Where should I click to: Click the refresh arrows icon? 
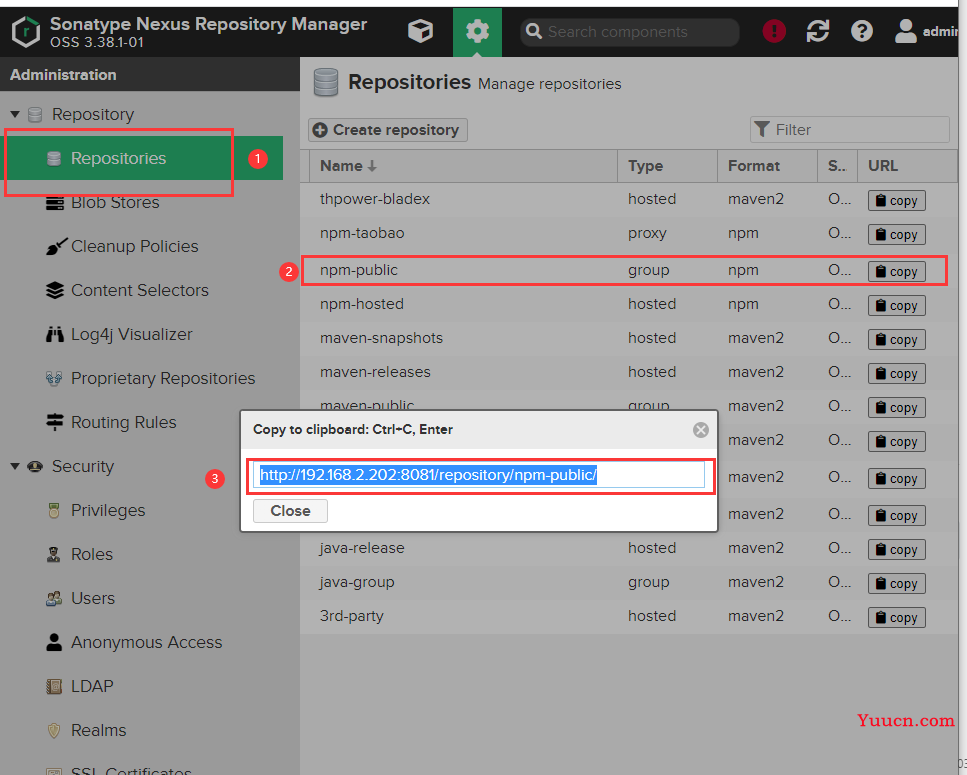click(818, 31)
